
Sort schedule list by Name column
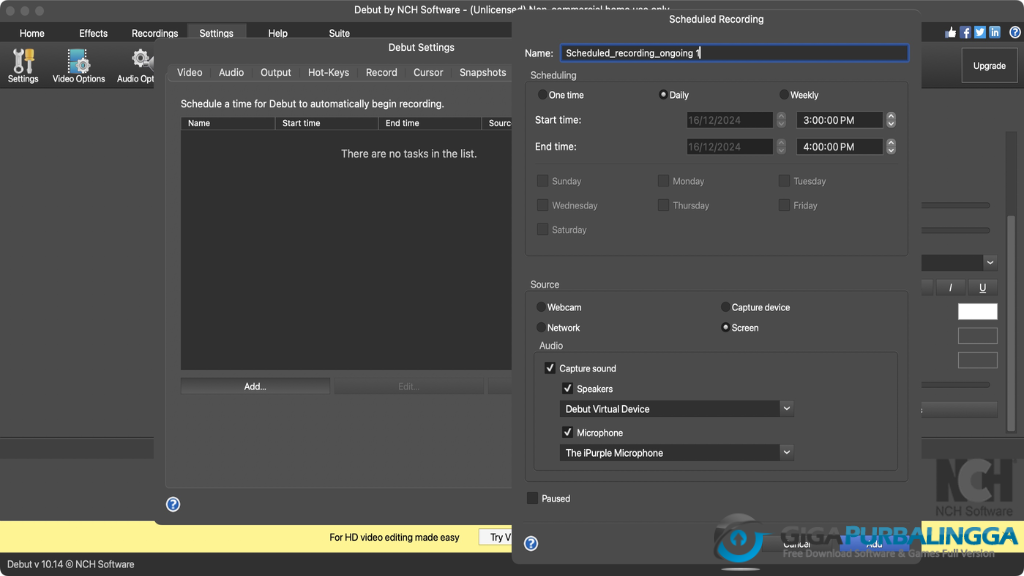tap(228, 123)
